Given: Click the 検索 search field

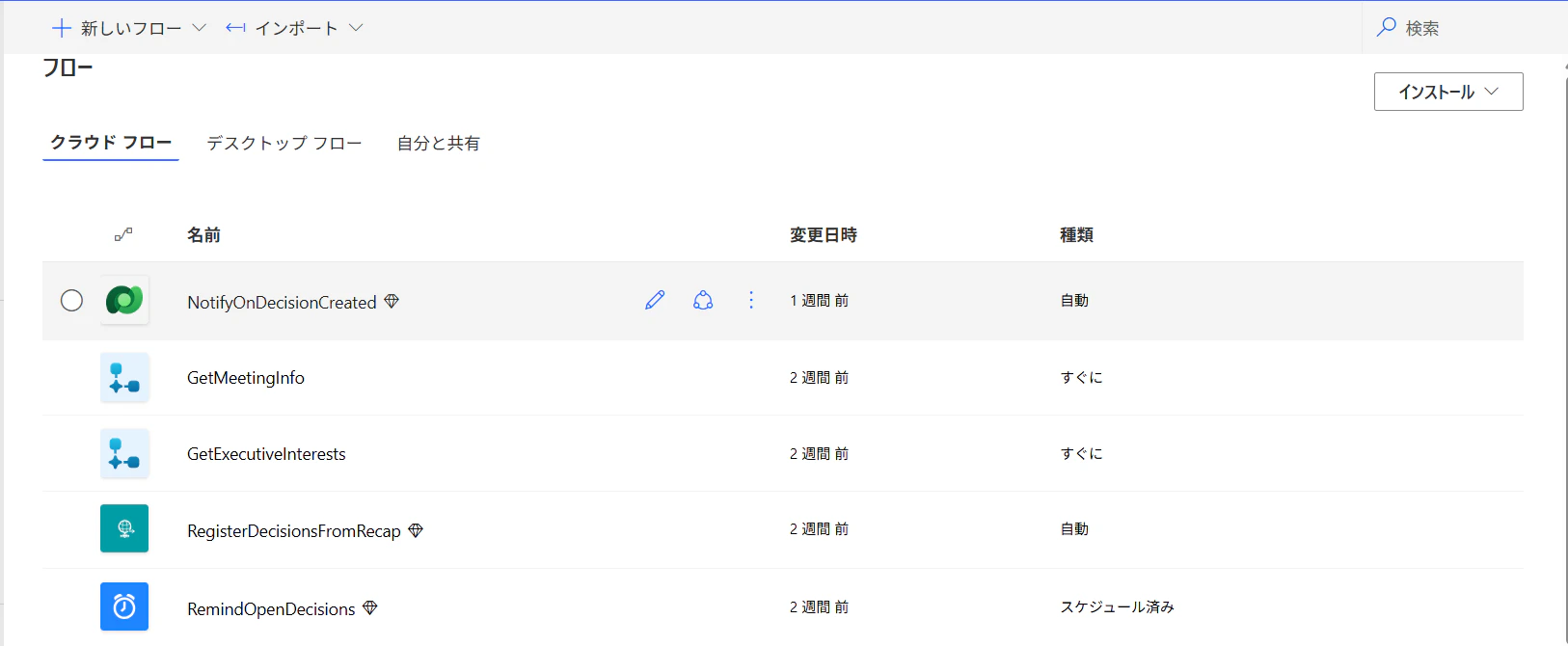Looking at the screenshot, I should click(x=1466, y=28).
